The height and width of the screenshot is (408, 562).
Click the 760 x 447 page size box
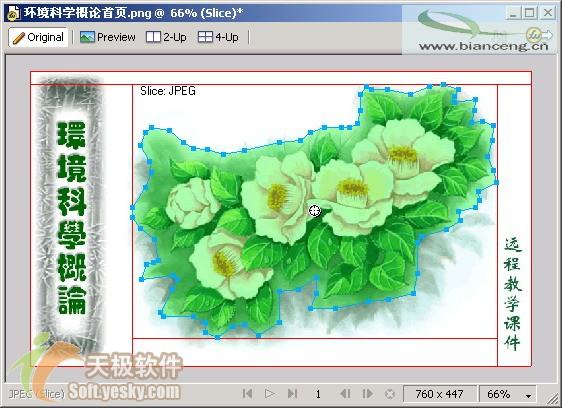click(x=440, y=394)
